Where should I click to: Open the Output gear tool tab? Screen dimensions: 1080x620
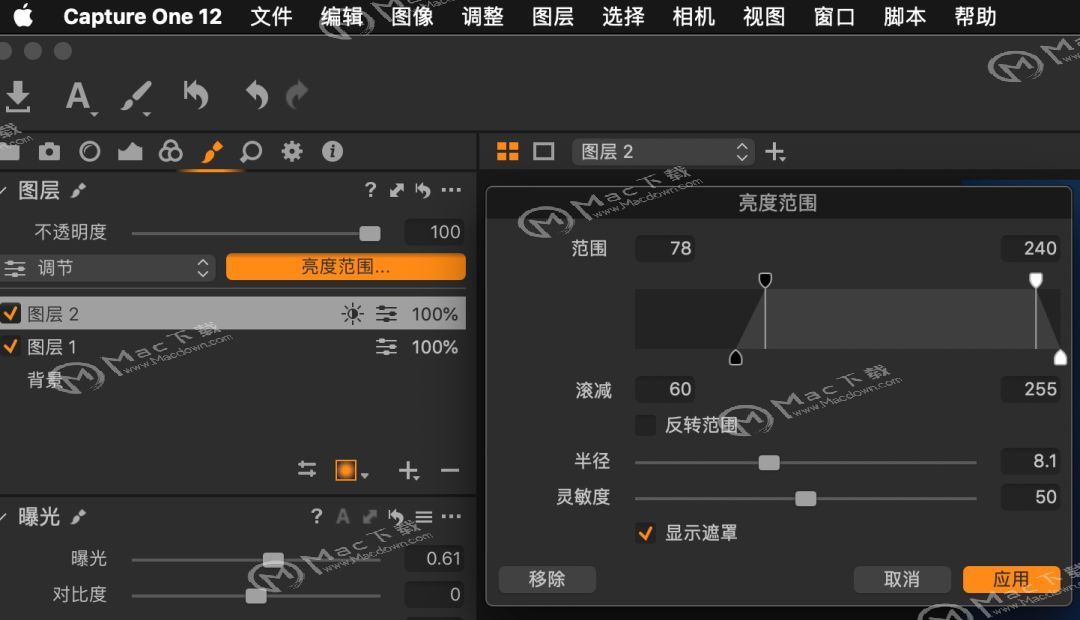point(292,151)
